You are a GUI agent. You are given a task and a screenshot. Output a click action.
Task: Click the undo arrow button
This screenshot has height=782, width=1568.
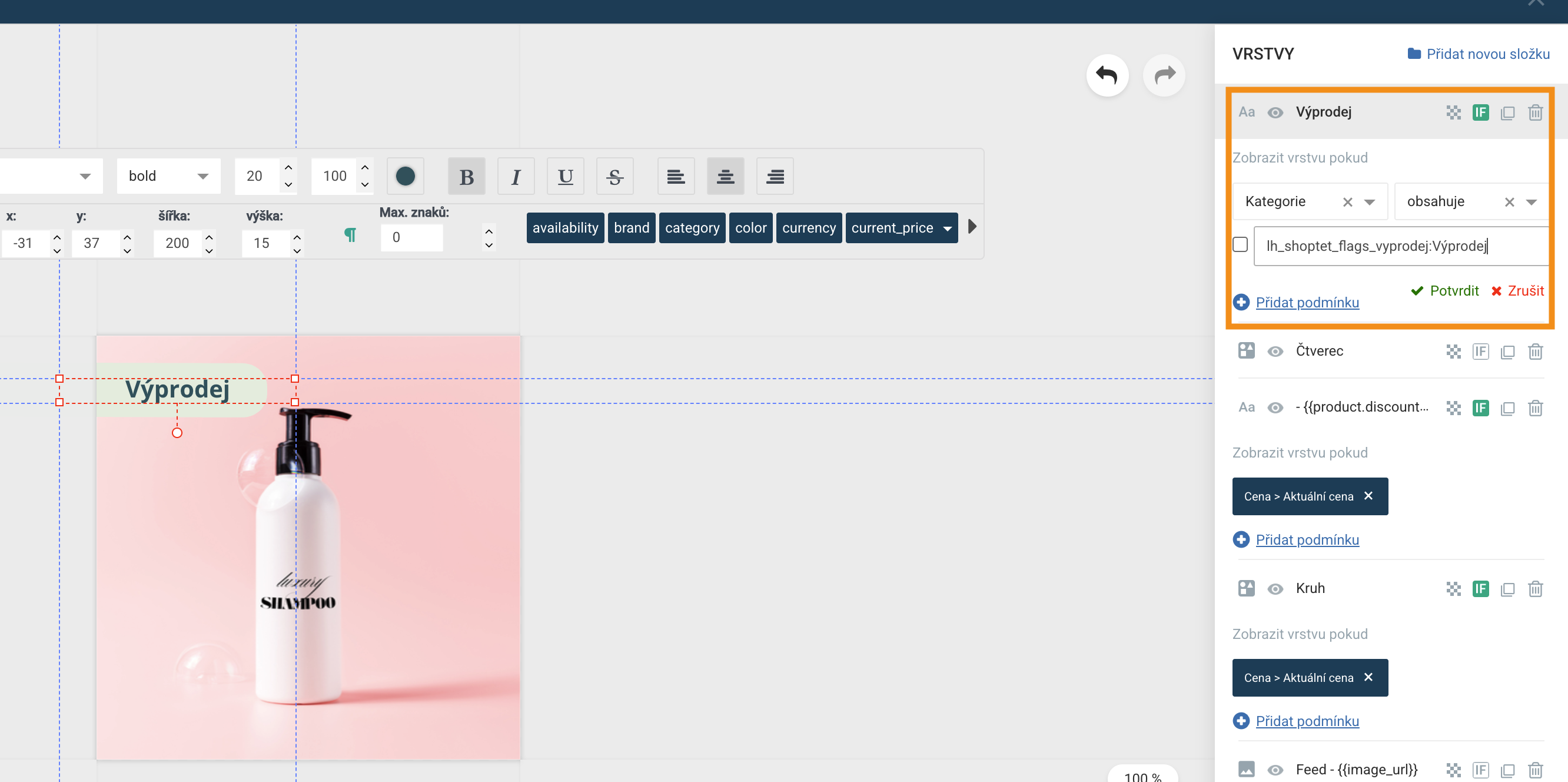click(1107, 75)
